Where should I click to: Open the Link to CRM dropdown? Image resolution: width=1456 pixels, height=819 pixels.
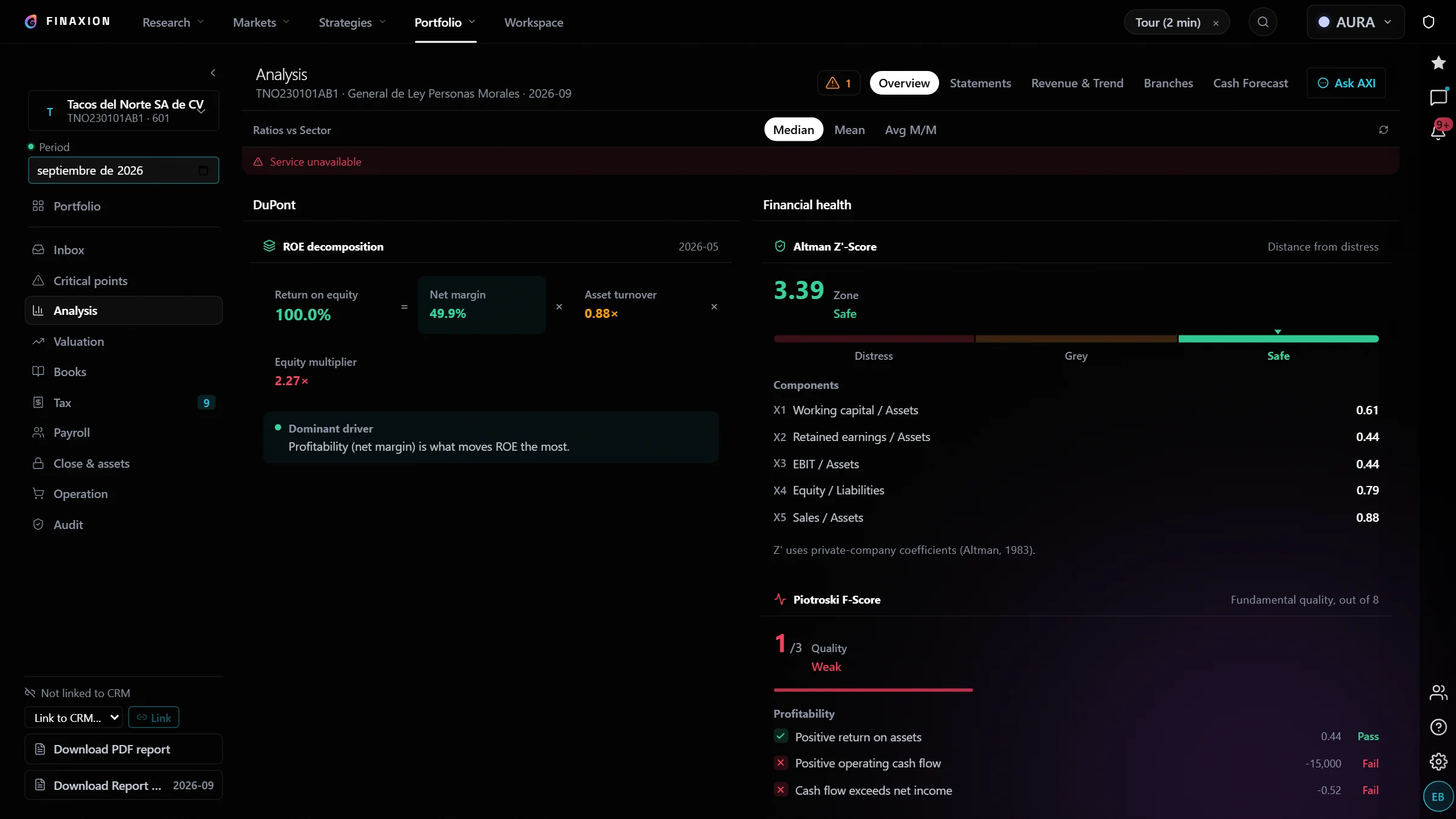tap(73, 718)
